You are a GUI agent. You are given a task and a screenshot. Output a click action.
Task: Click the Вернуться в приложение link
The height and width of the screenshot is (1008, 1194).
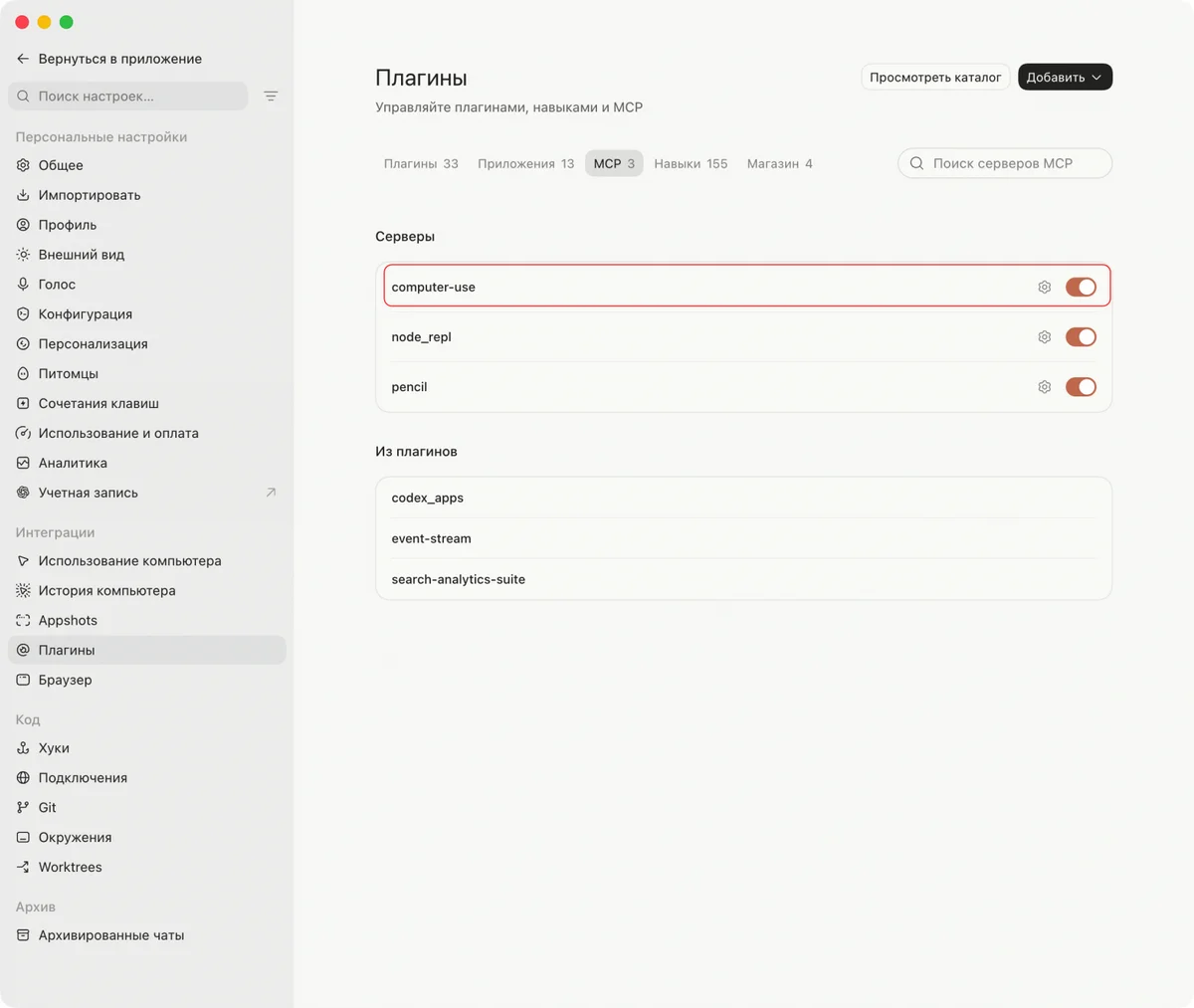(x=119, y=59)
